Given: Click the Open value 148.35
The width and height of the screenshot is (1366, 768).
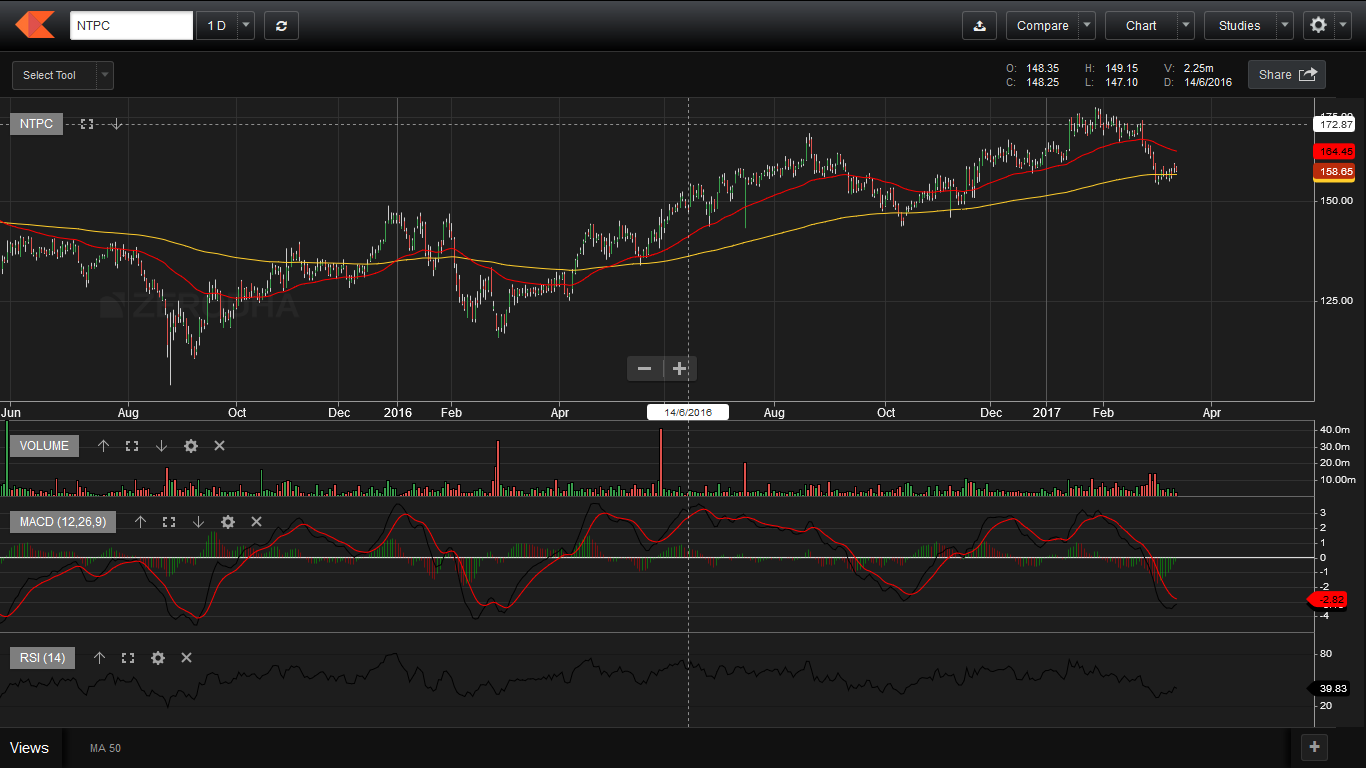Looking at the screenshot, I should click(1042, 68).
